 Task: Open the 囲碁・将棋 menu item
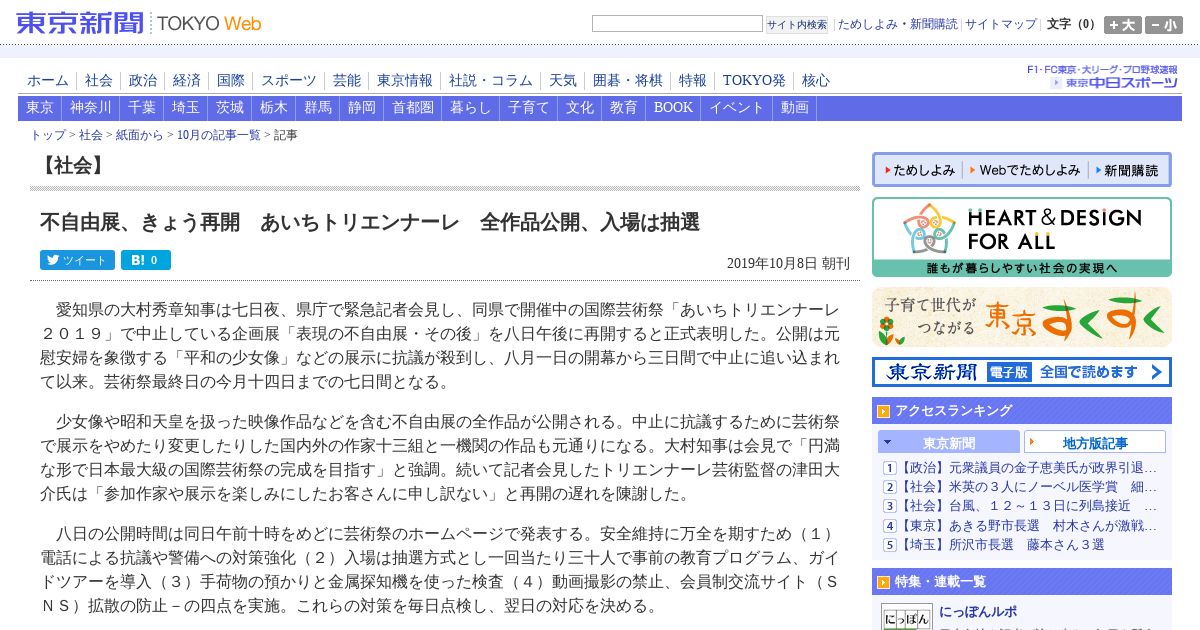coord(628,80)
